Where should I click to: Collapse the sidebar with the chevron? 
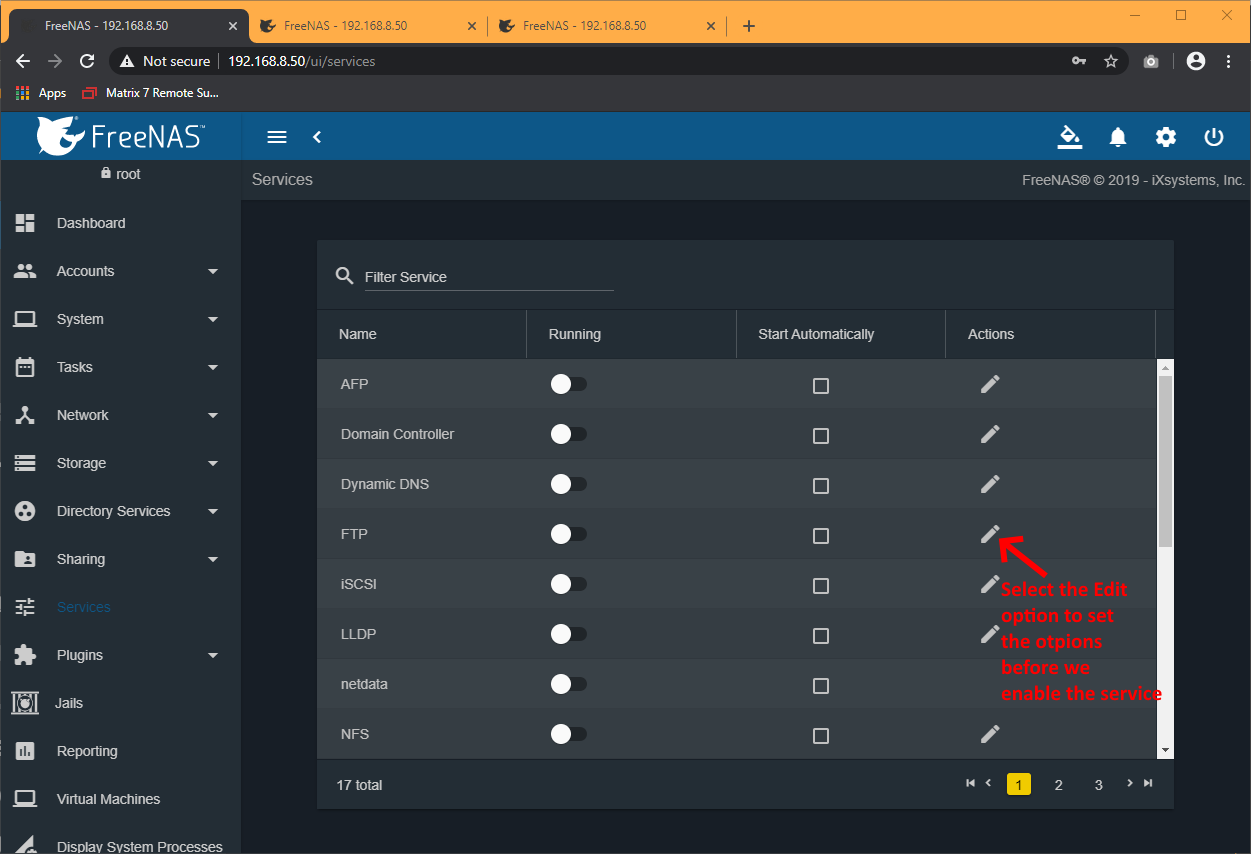tap(317, 137)
